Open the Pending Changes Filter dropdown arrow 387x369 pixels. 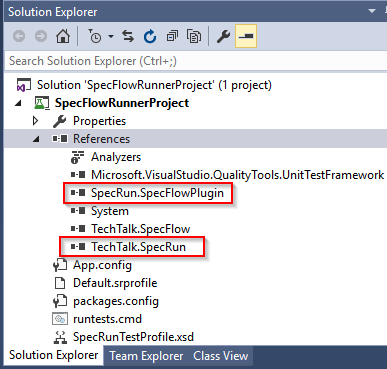pos(111,36)
